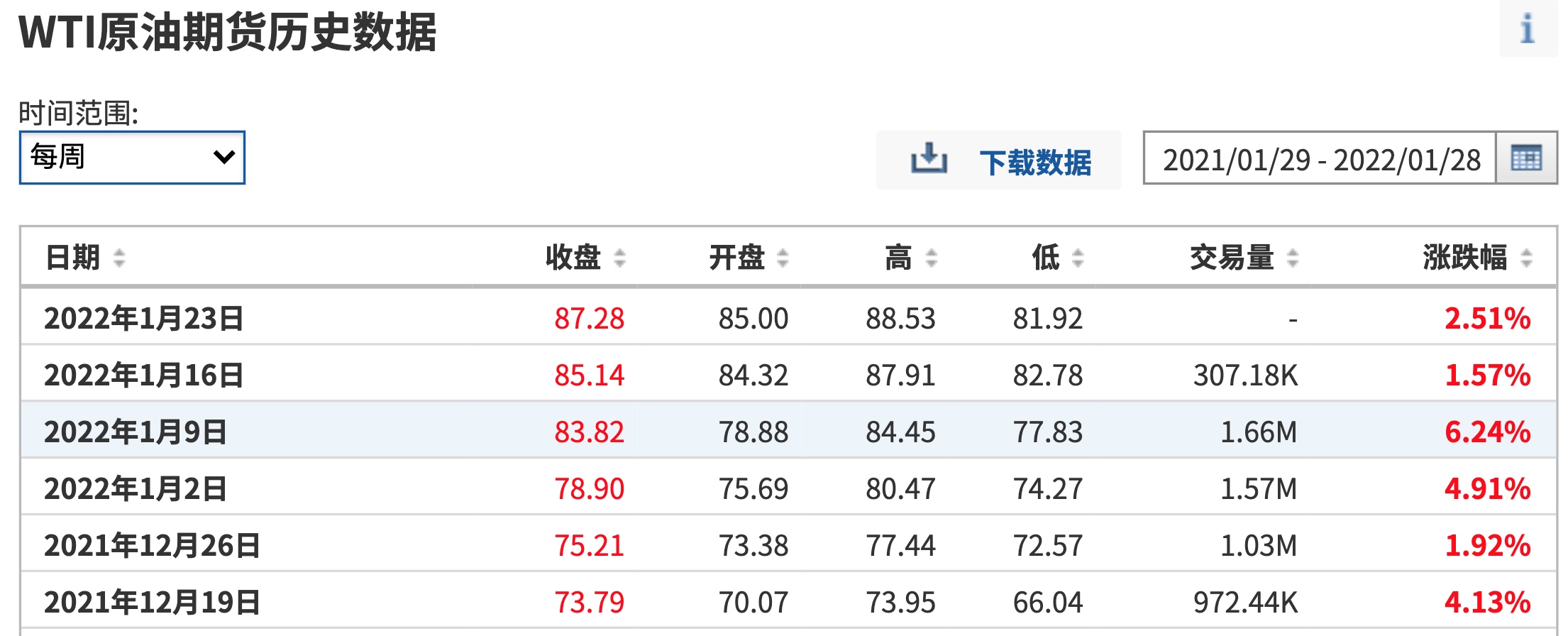
Task: Sort table by 日期 column arrows
Action: click(x=119, y=258)
